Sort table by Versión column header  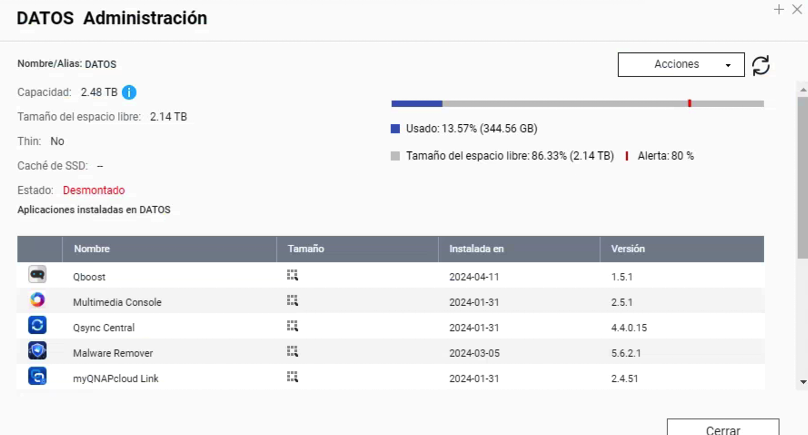(628, 249)
